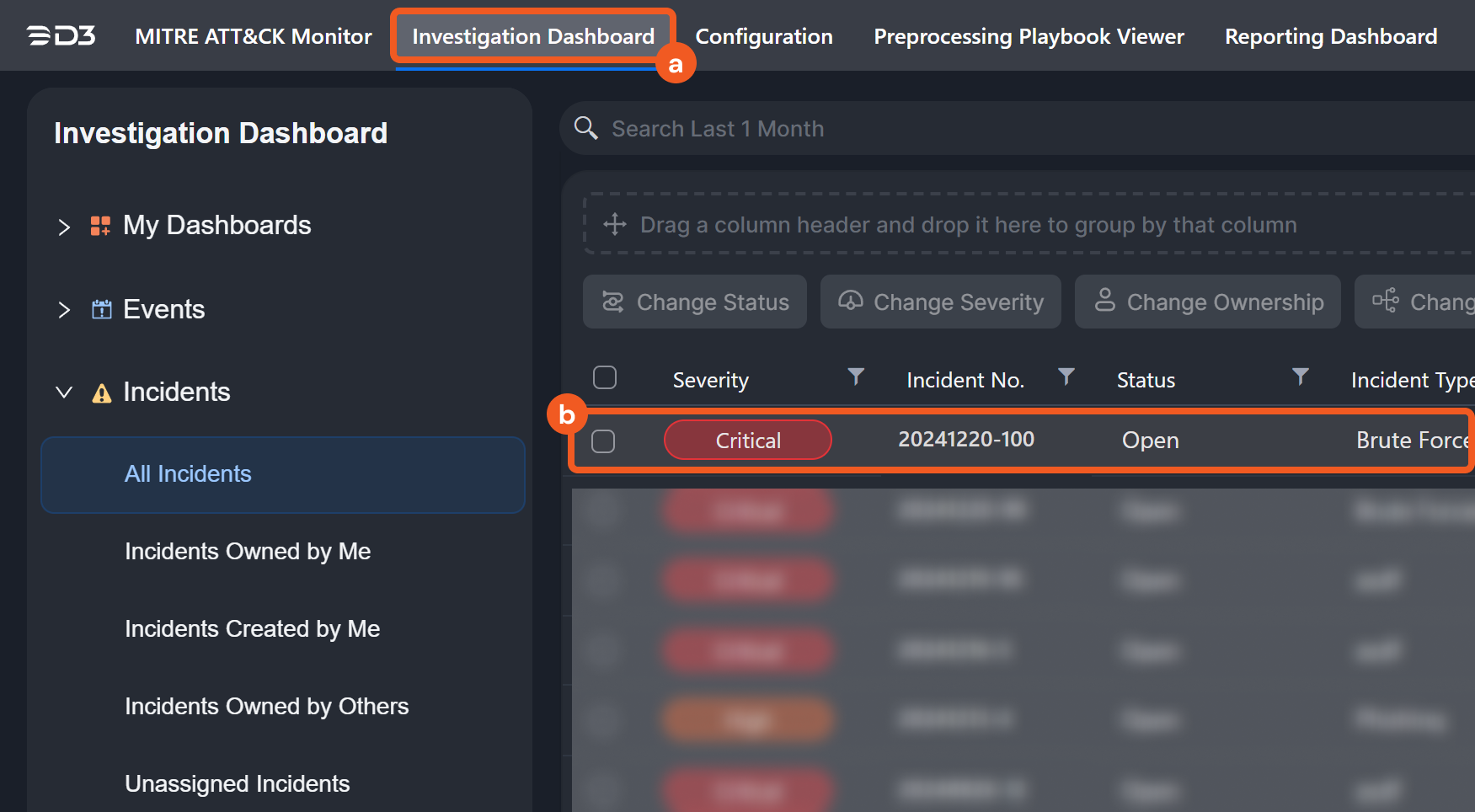1475x812 pixels.
Task: Click the Brute Force incident type cell
Action: coord(1414,440)
